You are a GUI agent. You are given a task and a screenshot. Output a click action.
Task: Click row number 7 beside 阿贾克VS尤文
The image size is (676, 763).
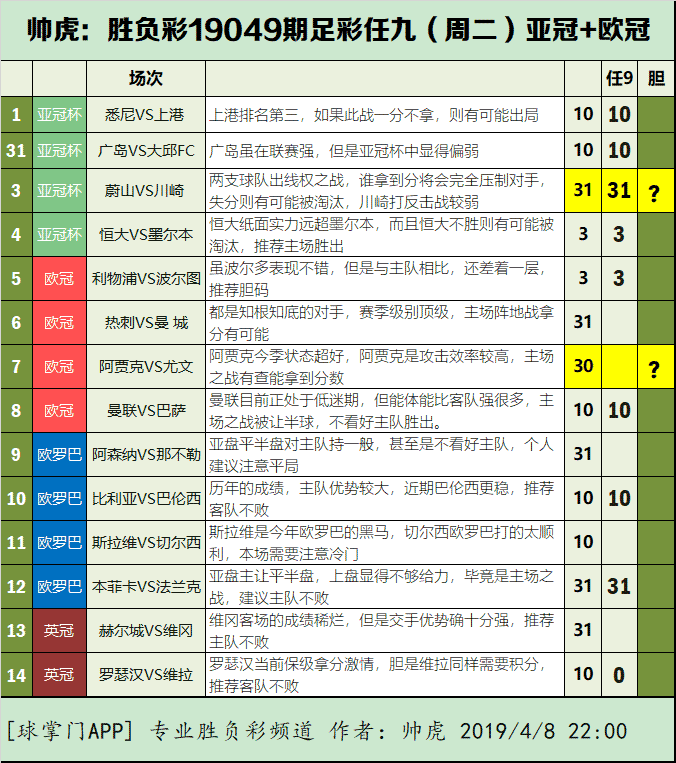pyautogui.click(x=16, y=366)
